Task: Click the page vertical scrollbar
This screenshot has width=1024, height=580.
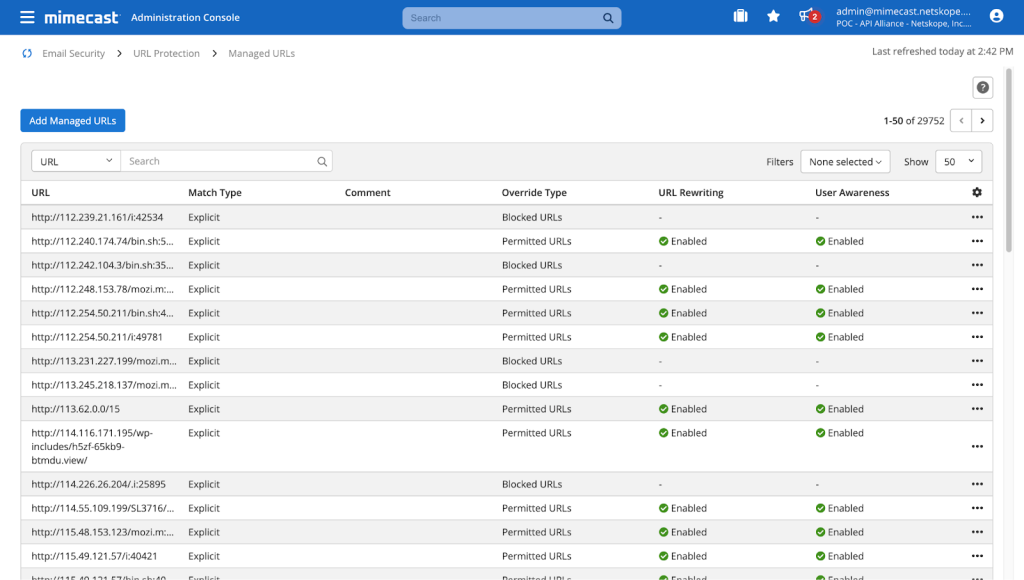Action: [x=1008, y=160]
